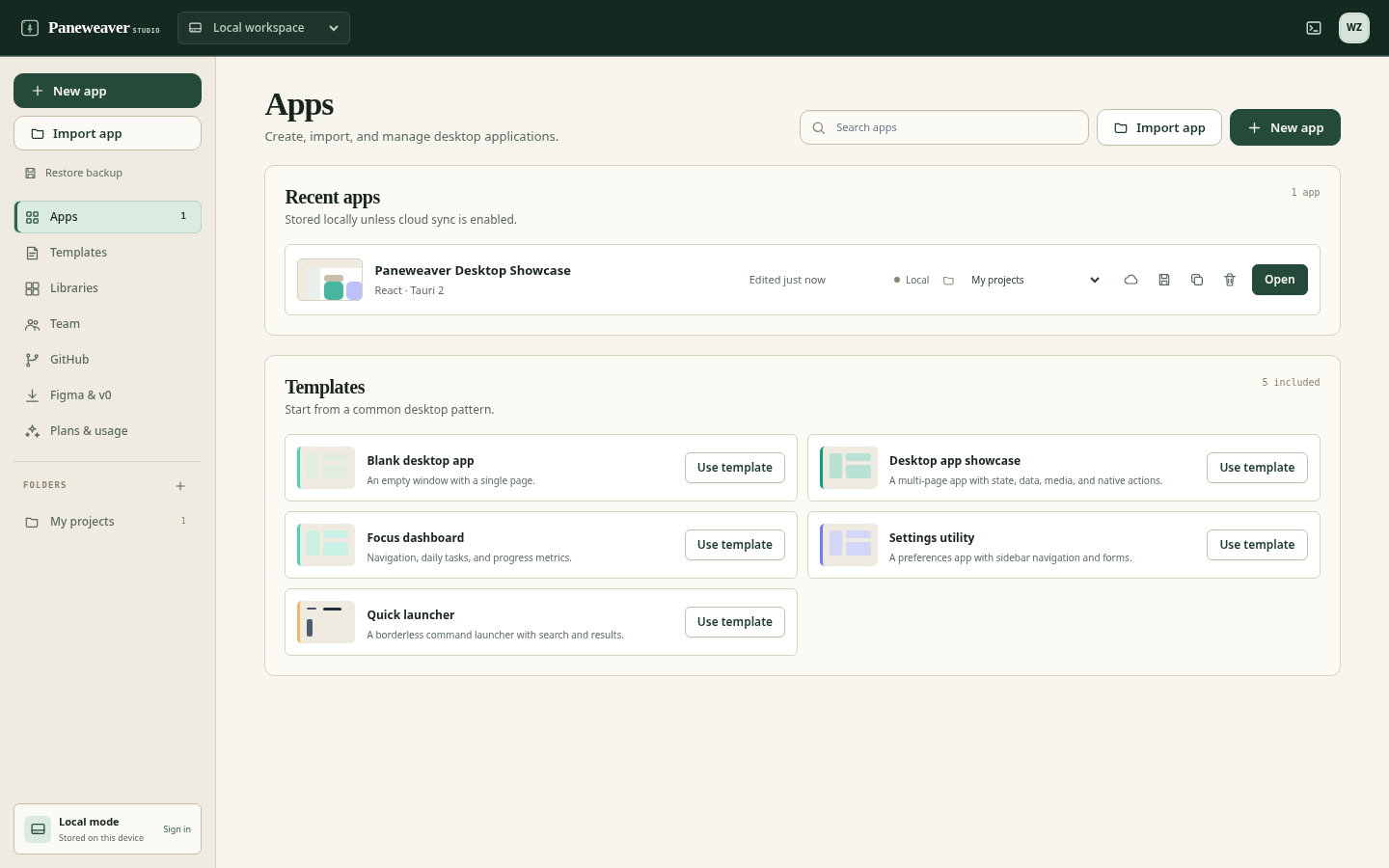
Task: Open Libraries in the sidebar
Action: point(107,288)
